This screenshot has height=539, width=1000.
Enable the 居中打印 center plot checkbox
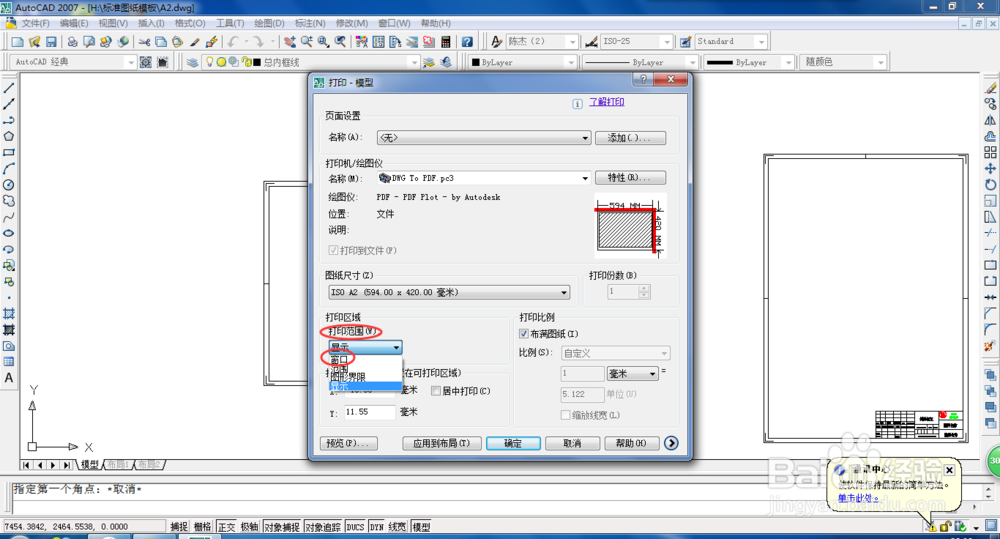point(436,391)
